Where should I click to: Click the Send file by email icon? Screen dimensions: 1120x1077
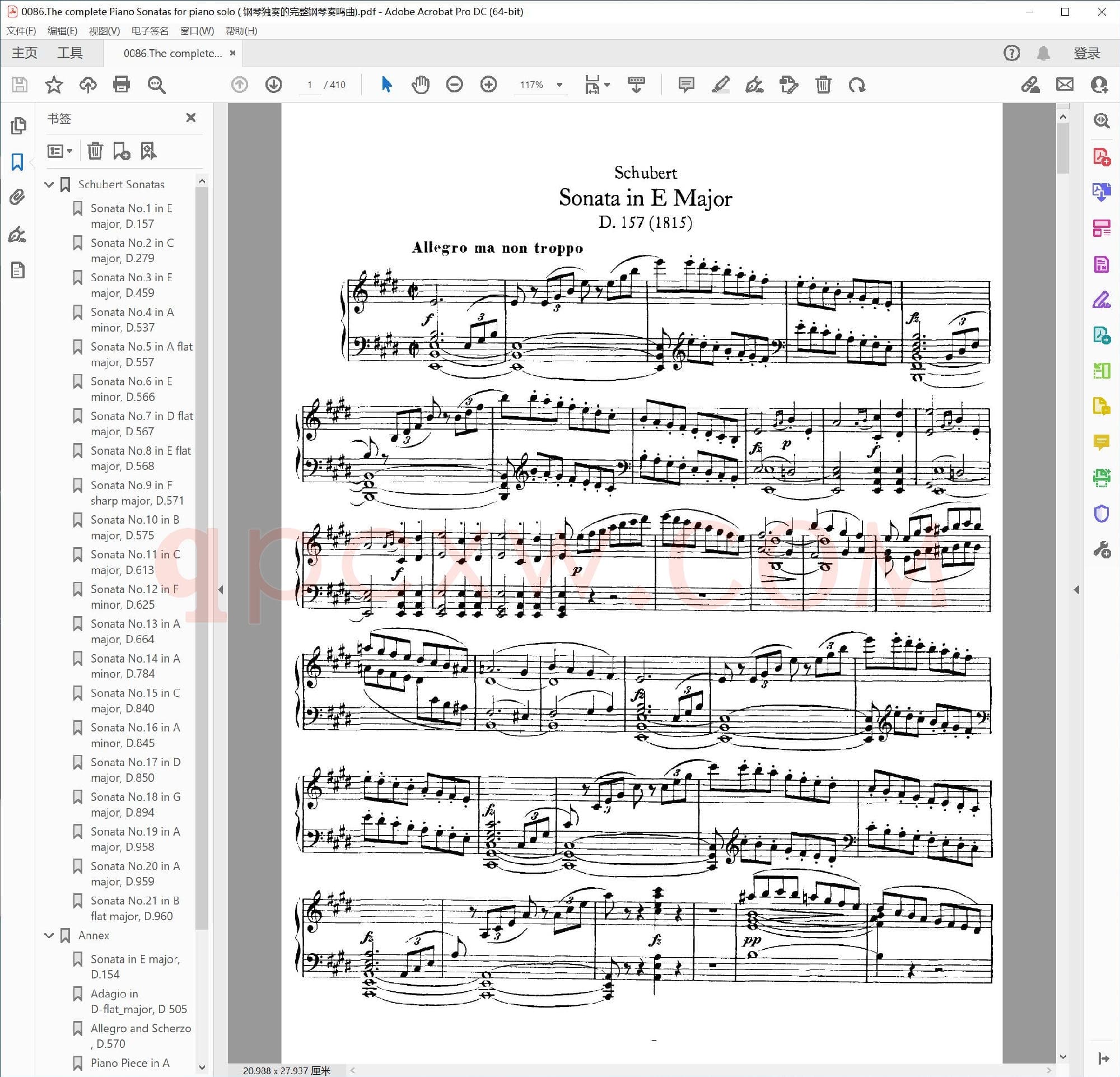(1065, 85)
